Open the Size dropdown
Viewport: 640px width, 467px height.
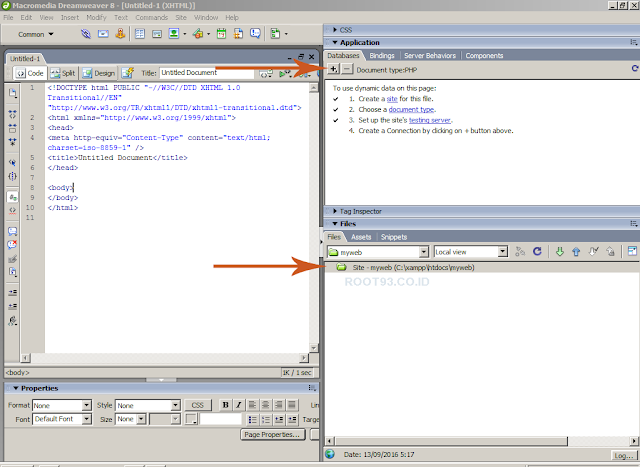pos(141,419)
